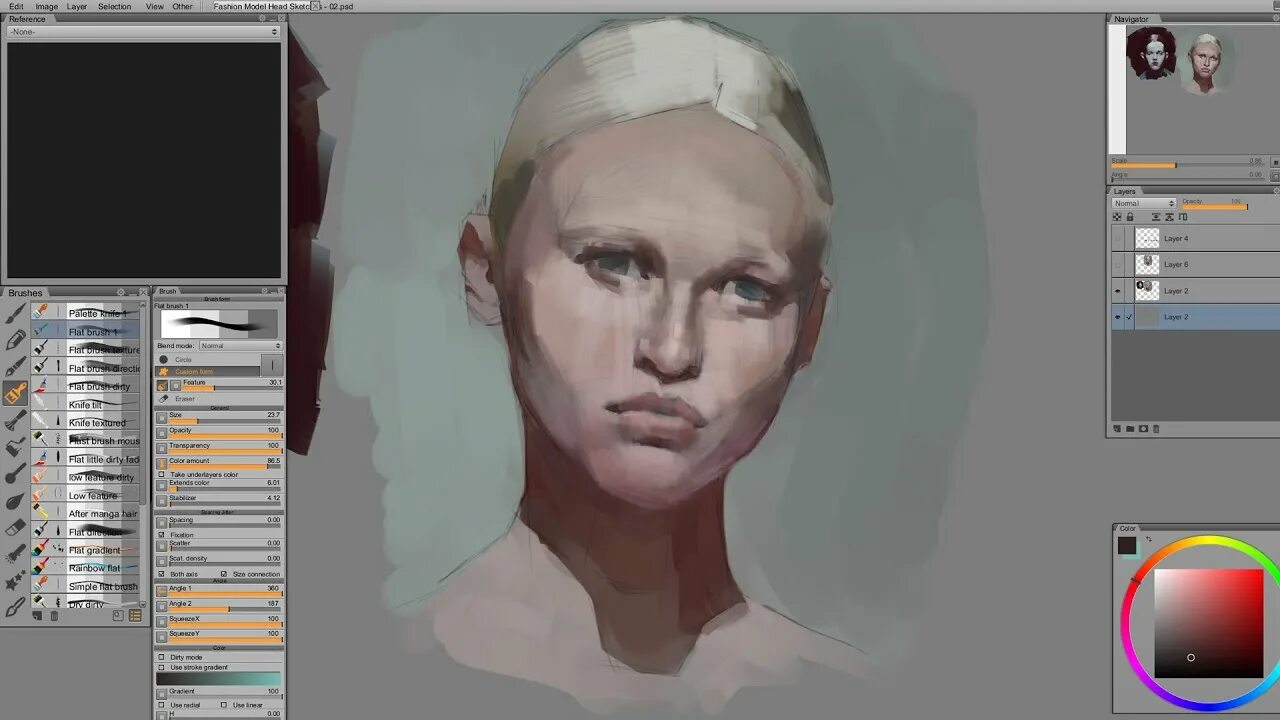Screen dimensions: 1280x720
Task: Select the Circle brush form
Action: point(206,359)
